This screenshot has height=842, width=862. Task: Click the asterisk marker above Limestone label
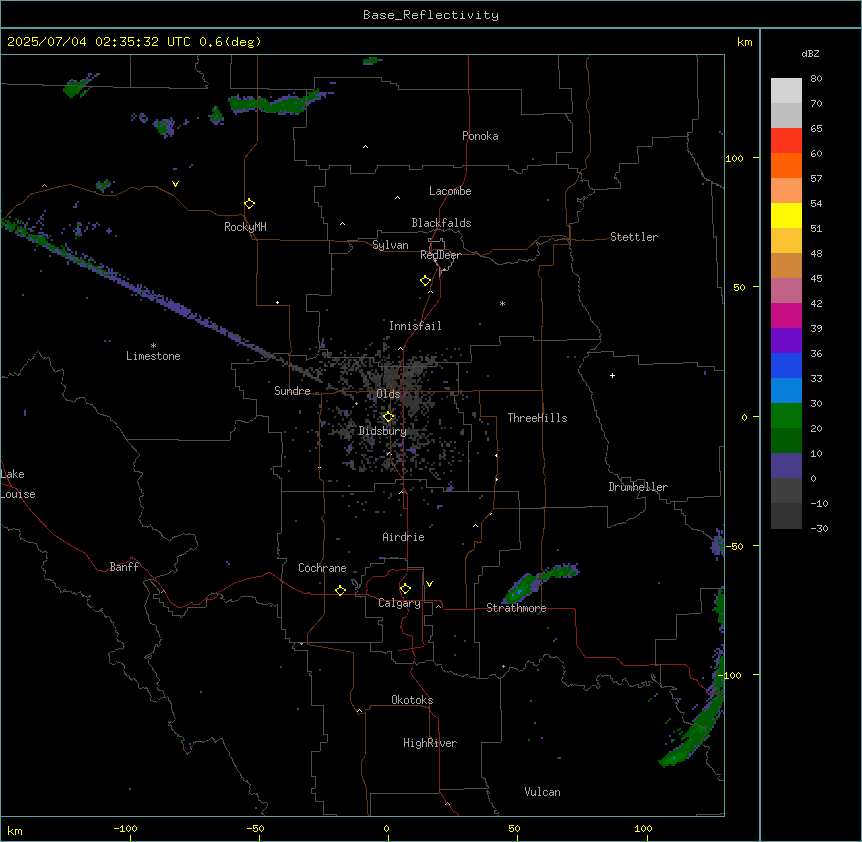coord(153,346)
